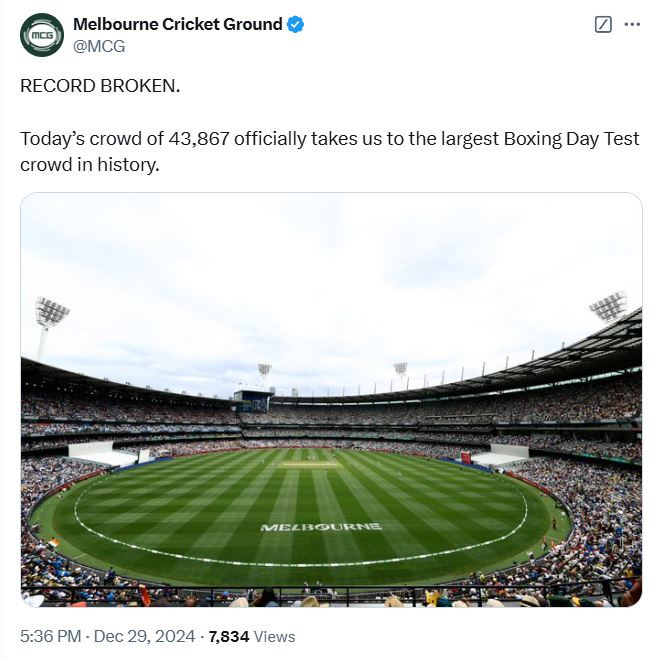The width and height of the screenshot is (660, 660).
Task: Open the Grok actions icon
Action: click(603, 25)
